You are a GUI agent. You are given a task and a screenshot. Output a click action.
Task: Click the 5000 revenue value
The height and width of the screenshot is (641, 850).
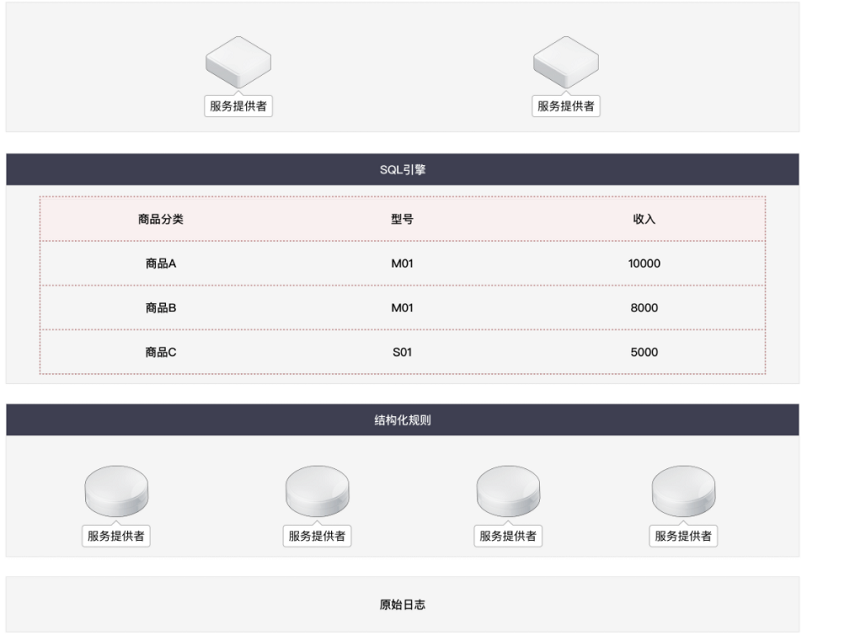(x=644, y=352)
